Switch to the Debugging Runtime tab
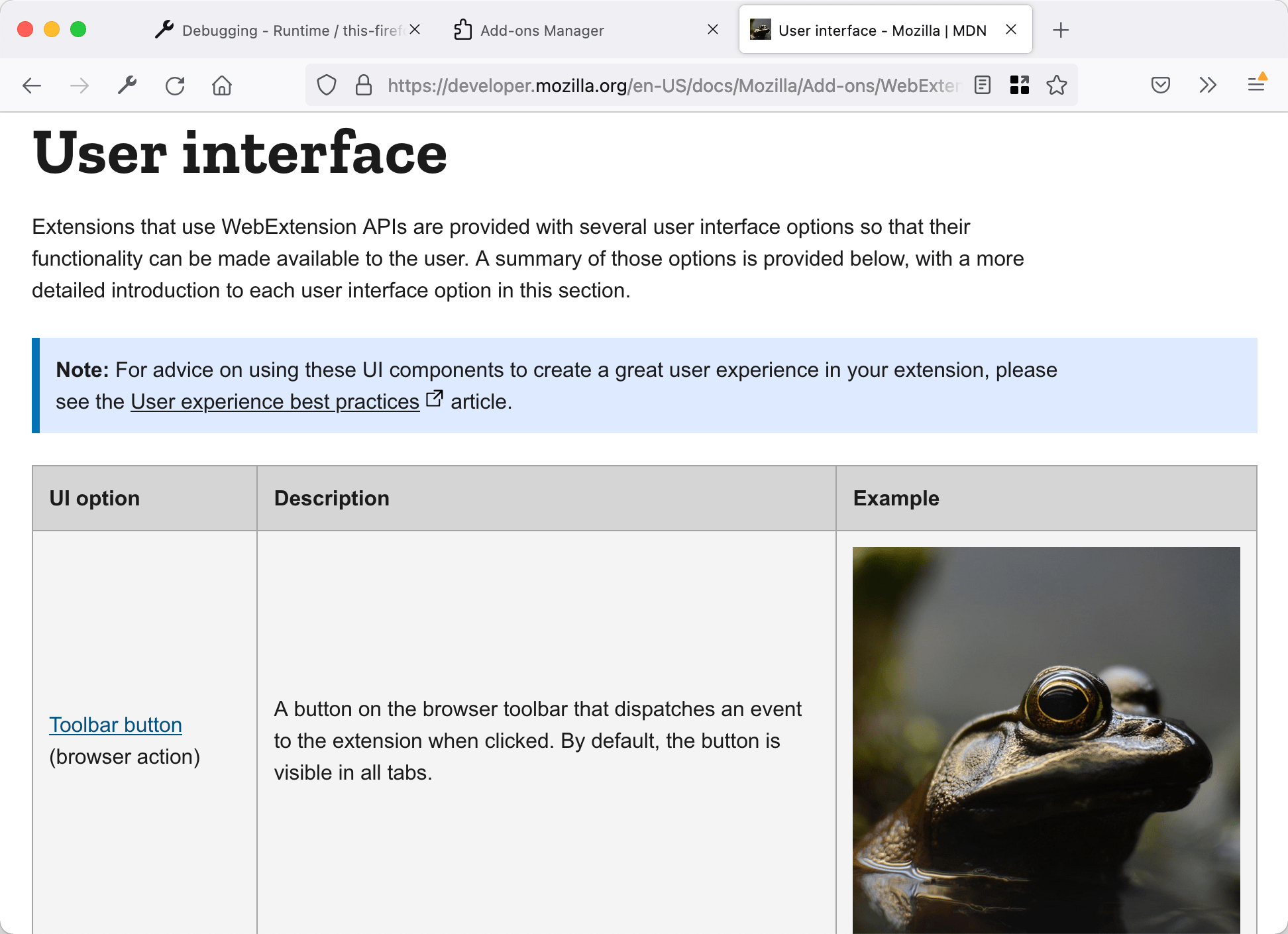The width and height of the screenshot is (1288, 934). coord(285,30)
